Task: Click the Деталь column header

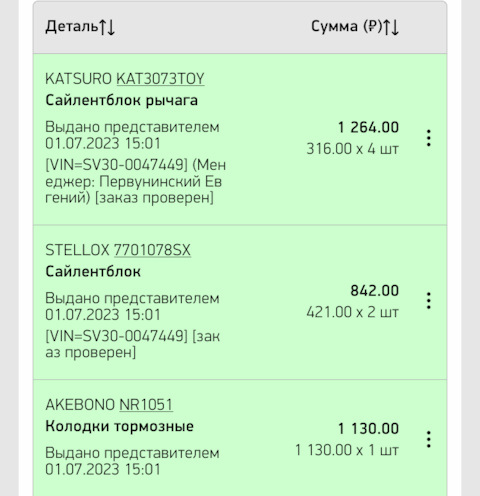Action: coord(72,26)
